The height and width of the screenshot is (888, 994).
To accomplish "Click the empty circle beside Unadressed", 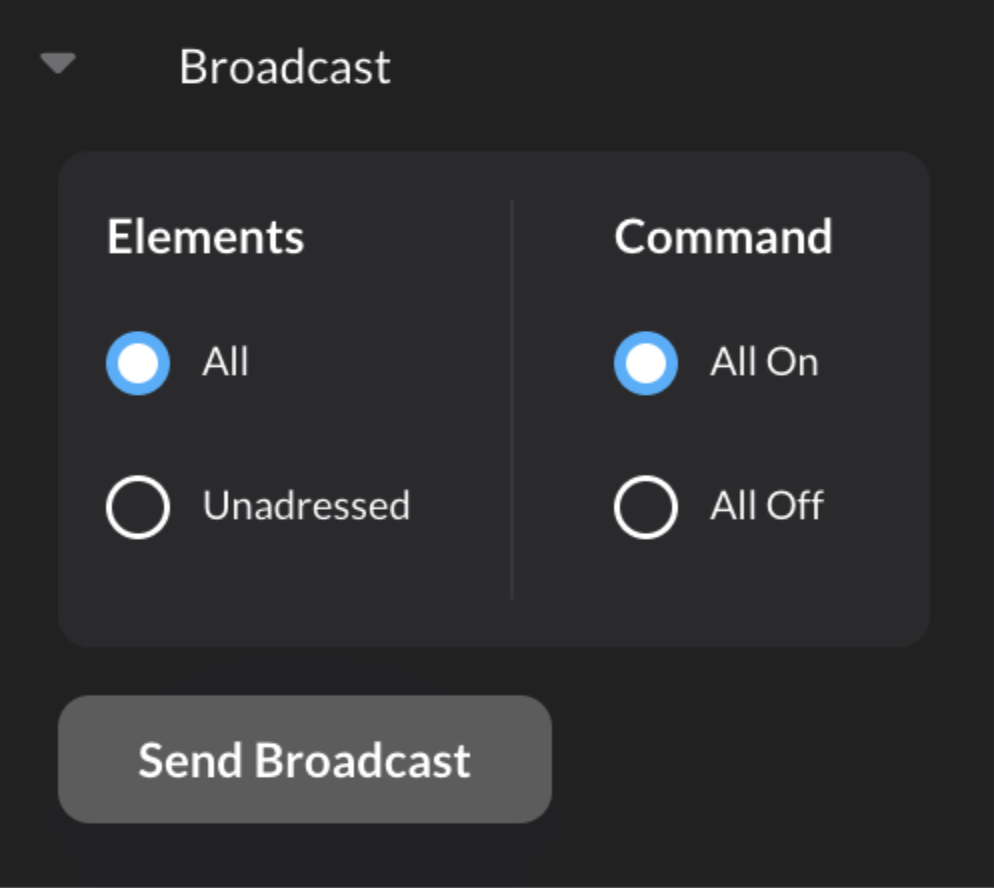I will (138, 506).
